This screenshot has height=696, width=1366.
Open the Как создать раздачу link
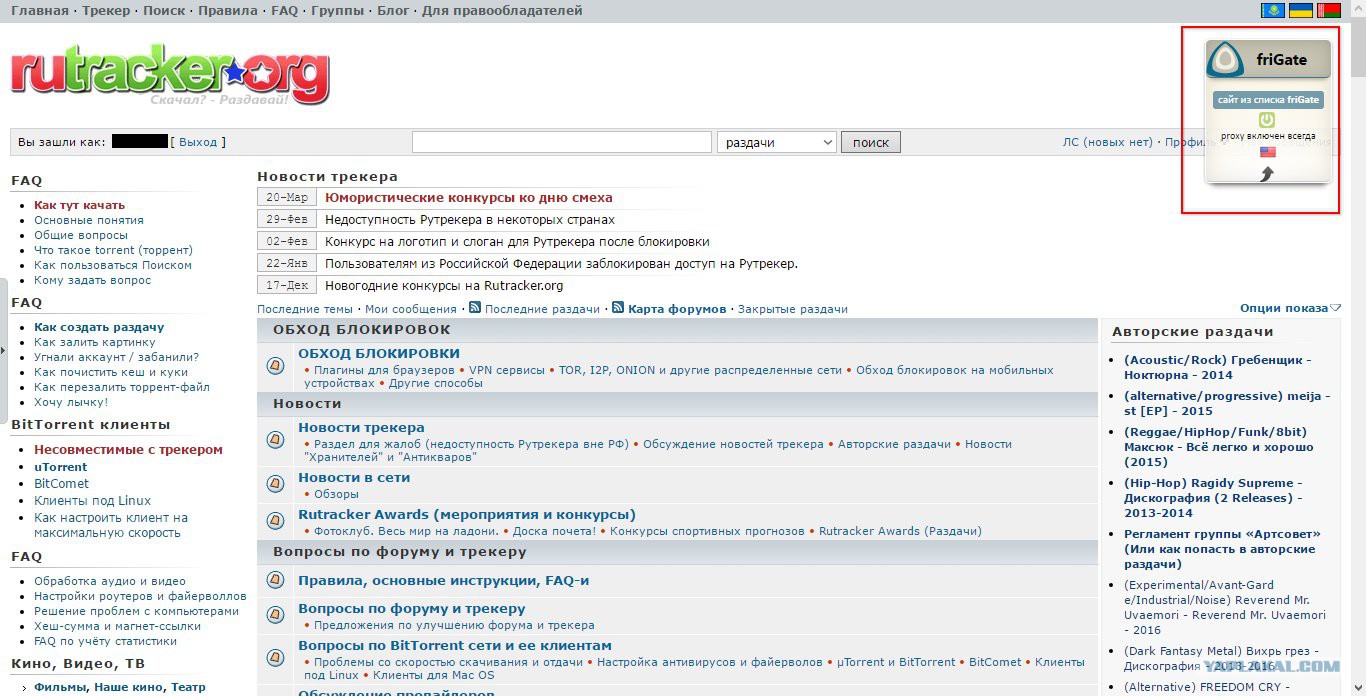tap(99, 327)
